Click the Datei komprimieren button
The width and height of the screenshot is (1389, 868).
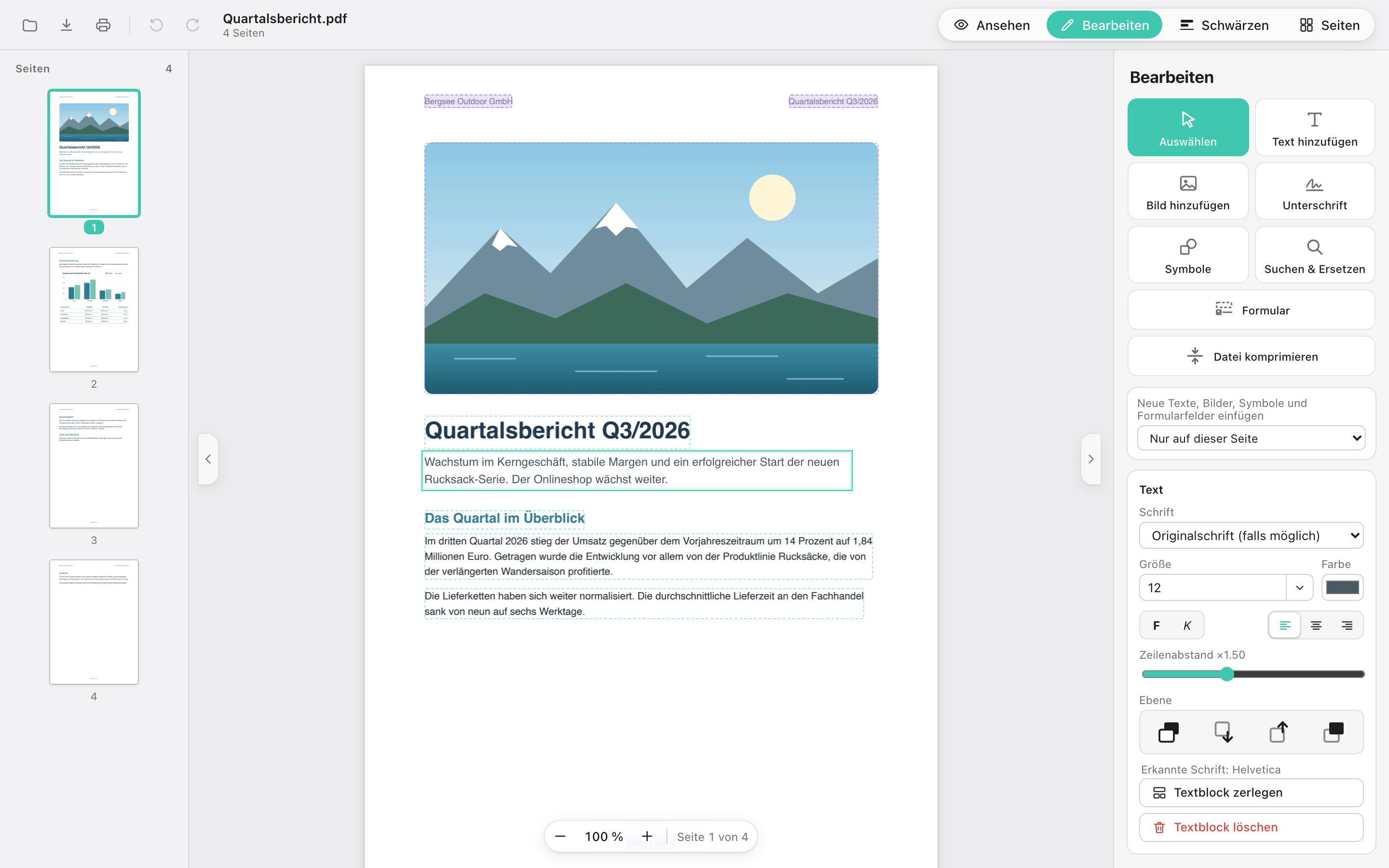click(1251, 356)
